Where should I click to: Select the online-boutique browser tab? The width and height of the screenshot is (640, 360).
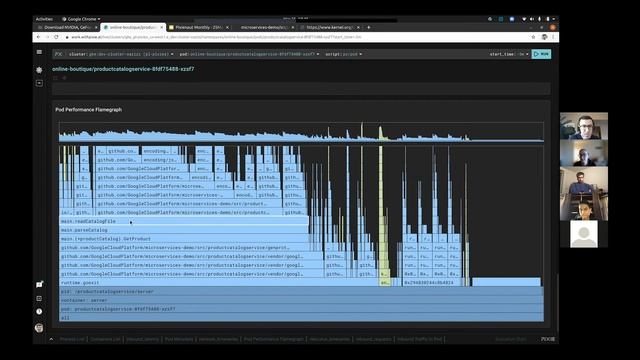(x=132, y=27)
